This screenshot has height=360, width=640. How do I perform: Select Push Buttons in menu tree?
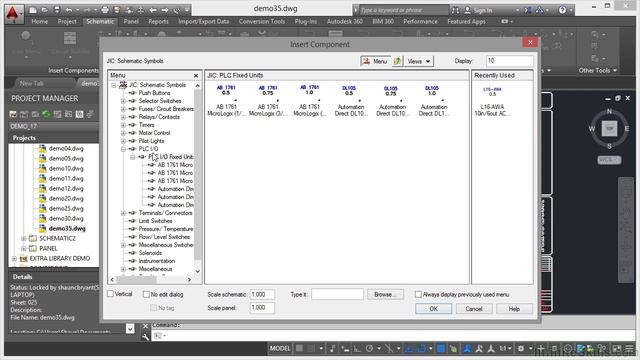(154, 93)
